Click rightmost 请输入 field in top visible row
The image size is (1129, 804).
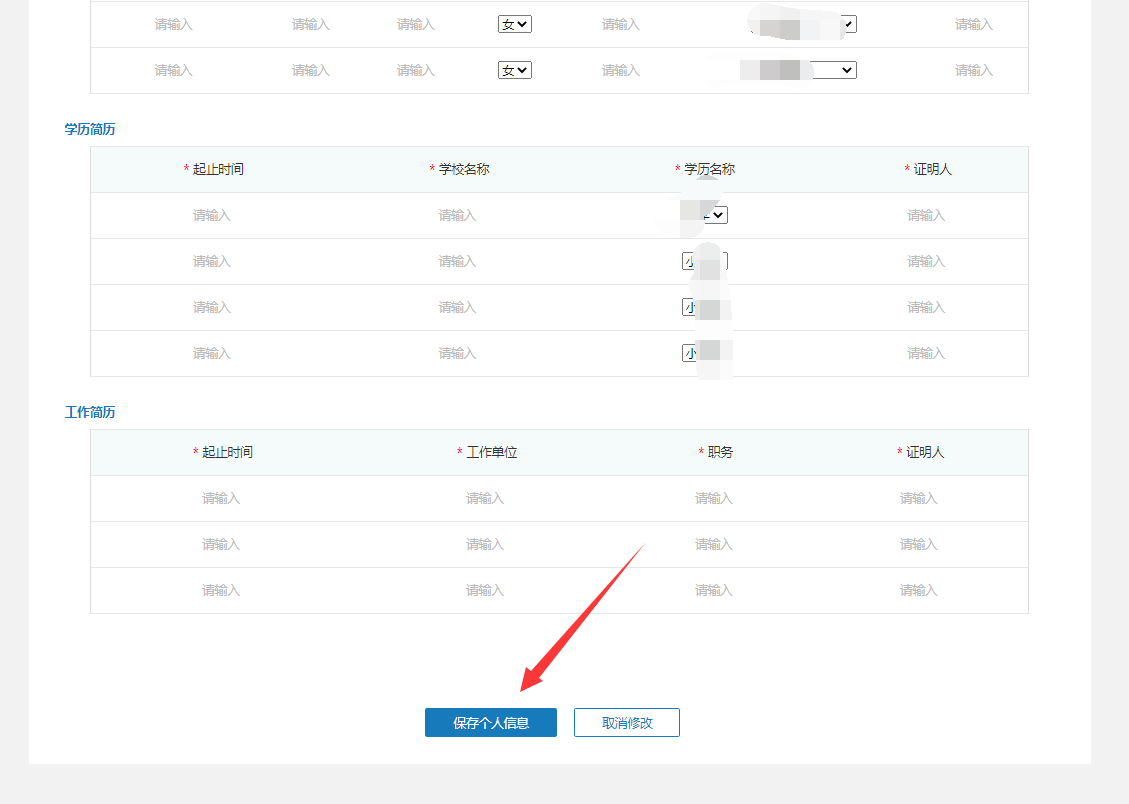pos(973,24)
